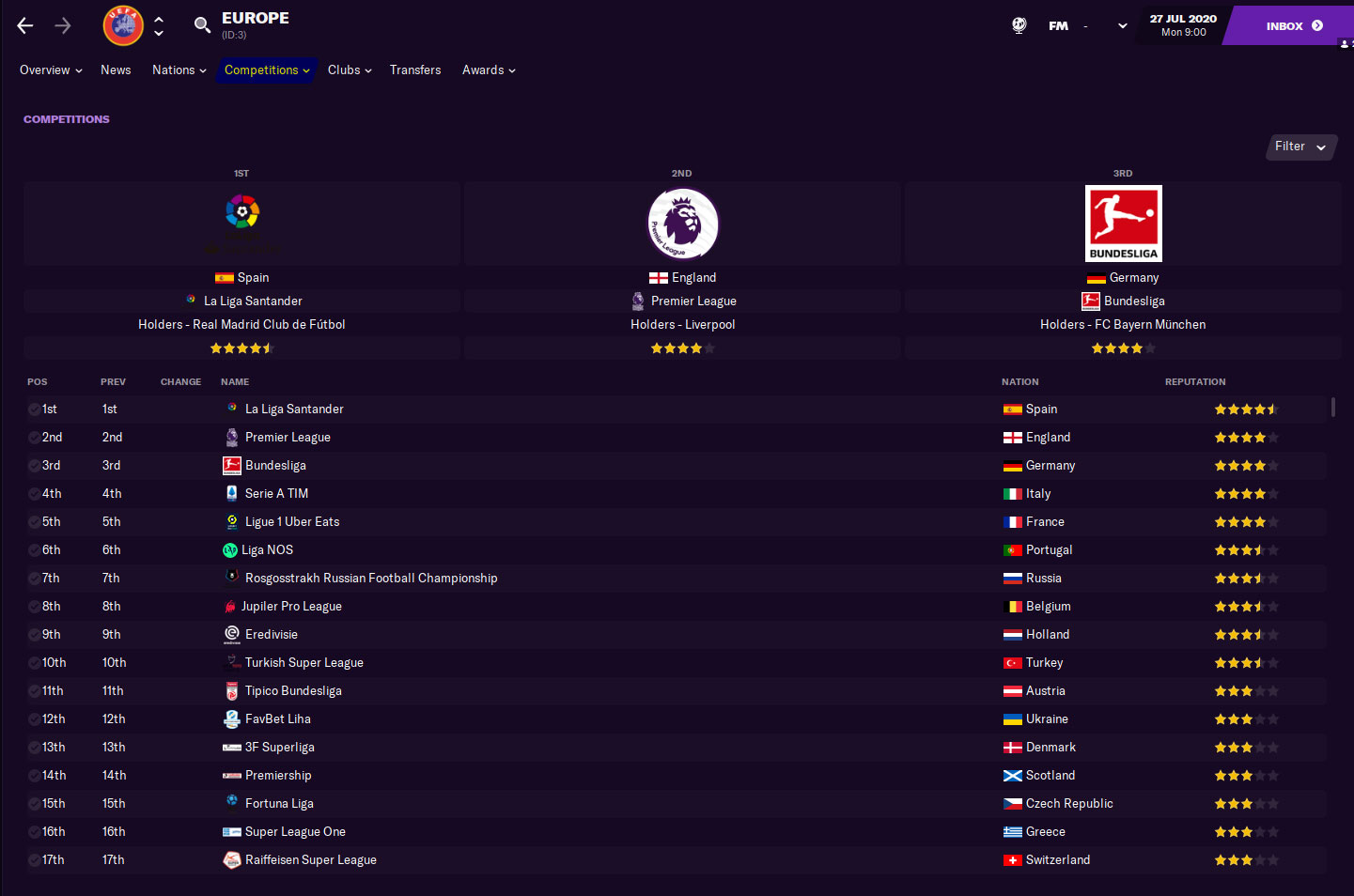Toggle the selection circle for 1st row
Image resolution: width=1354 pixels, height=896 pixels.
34,409
